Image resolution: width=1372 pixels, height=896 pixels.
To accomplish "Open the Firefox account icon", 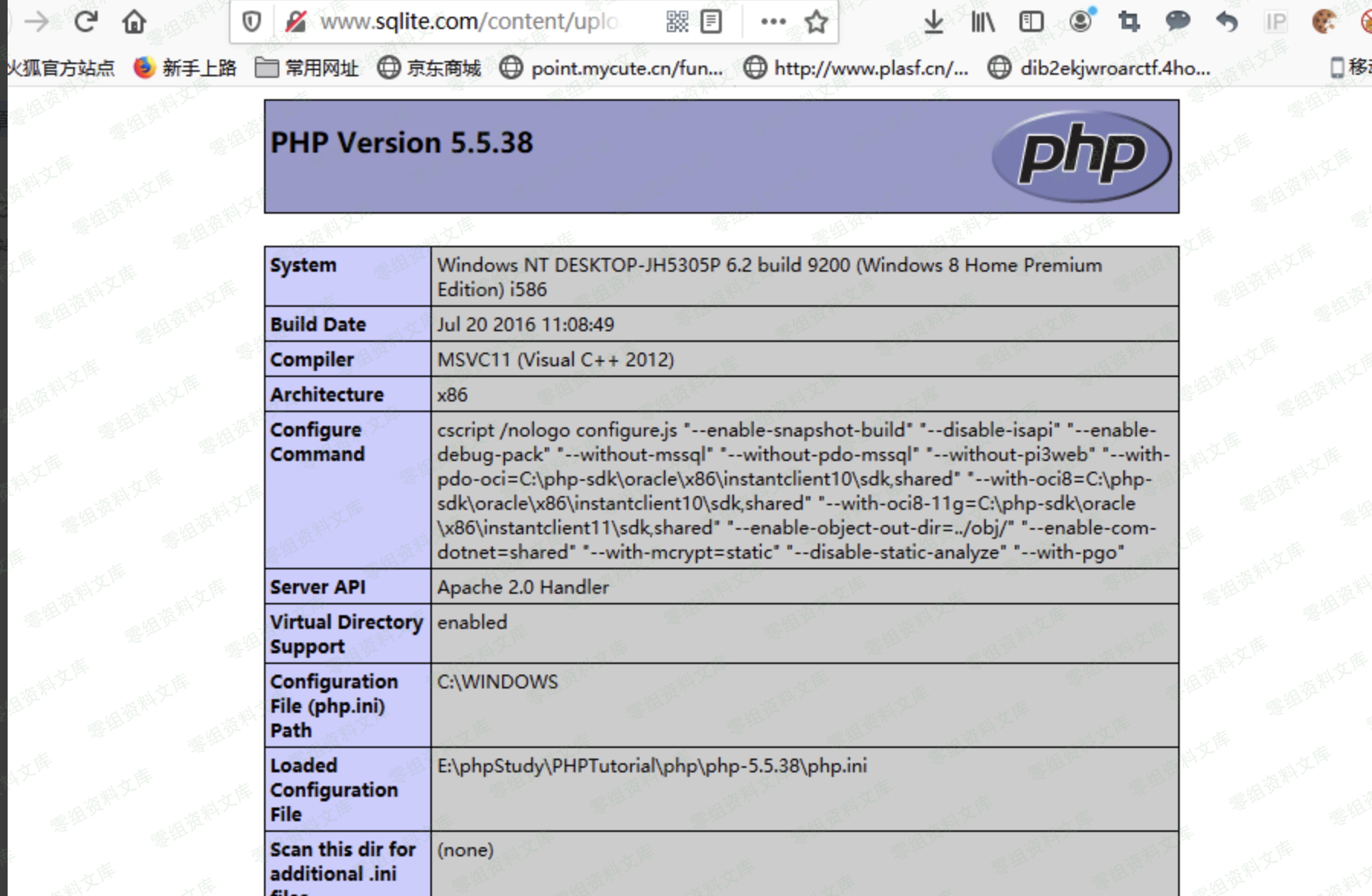I will [x=1081, y=21].
